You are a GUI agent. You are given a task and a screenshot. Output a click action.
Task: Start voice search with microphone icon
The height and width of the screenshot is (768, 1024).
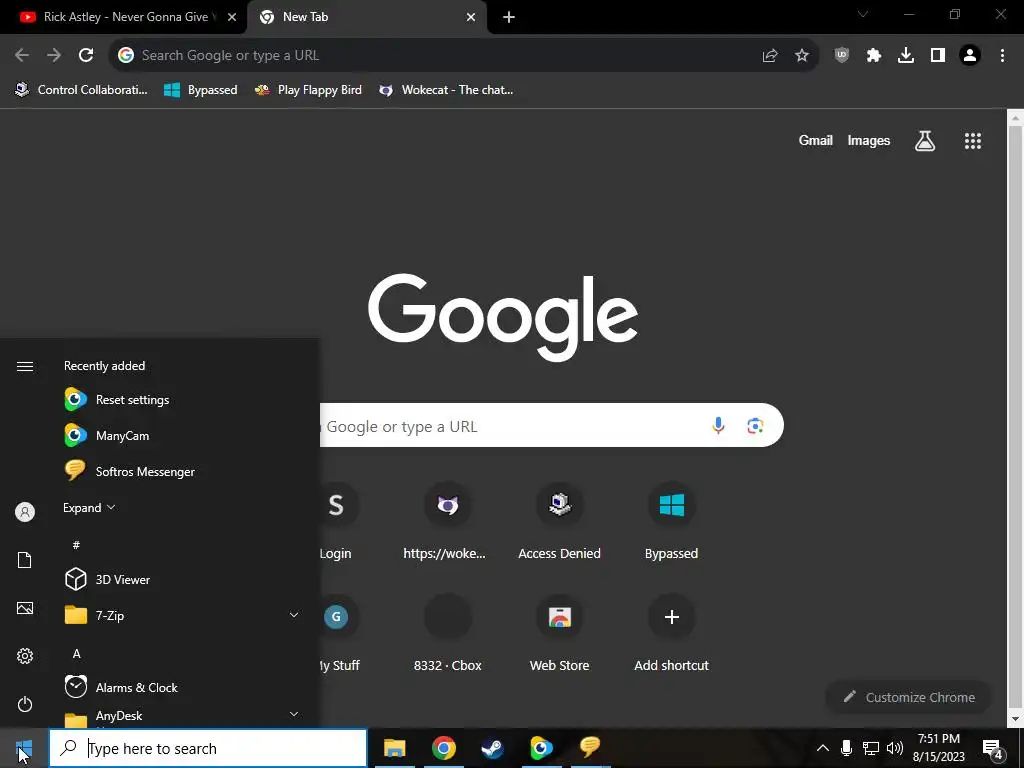[x=718, y=426]
